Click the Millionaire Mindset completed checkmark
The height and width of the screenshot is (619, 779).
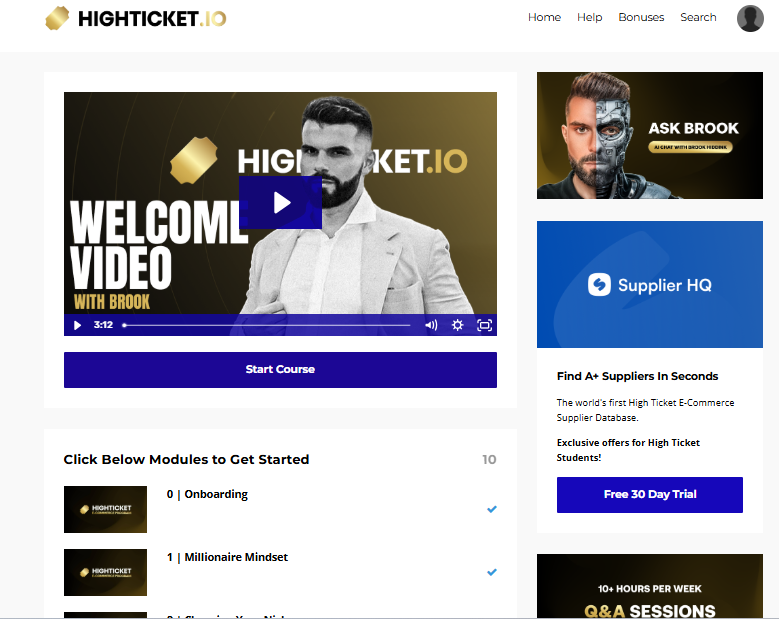[492, 572]
